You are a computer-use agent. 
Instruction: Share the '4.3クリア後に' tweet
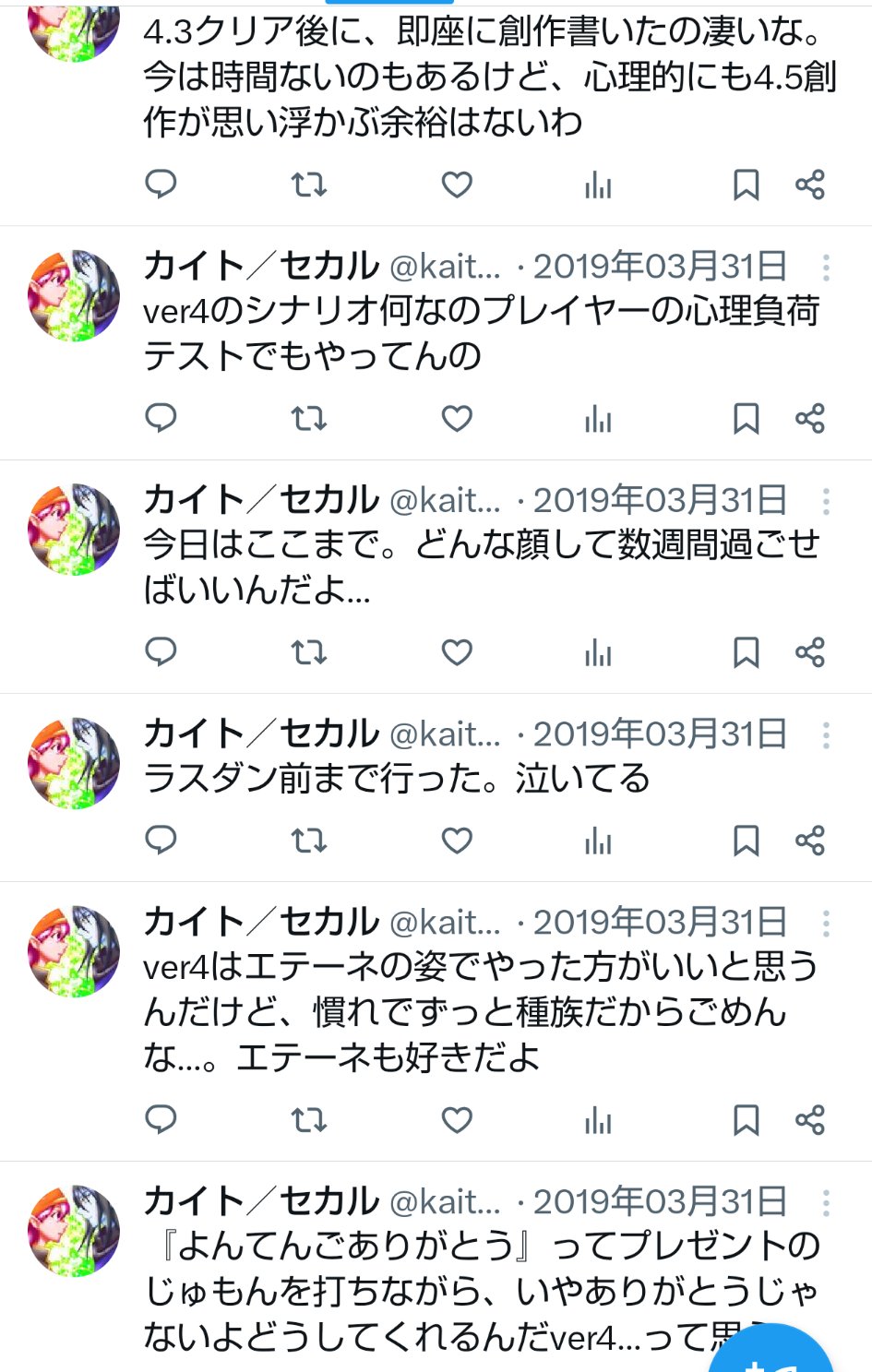810,185
